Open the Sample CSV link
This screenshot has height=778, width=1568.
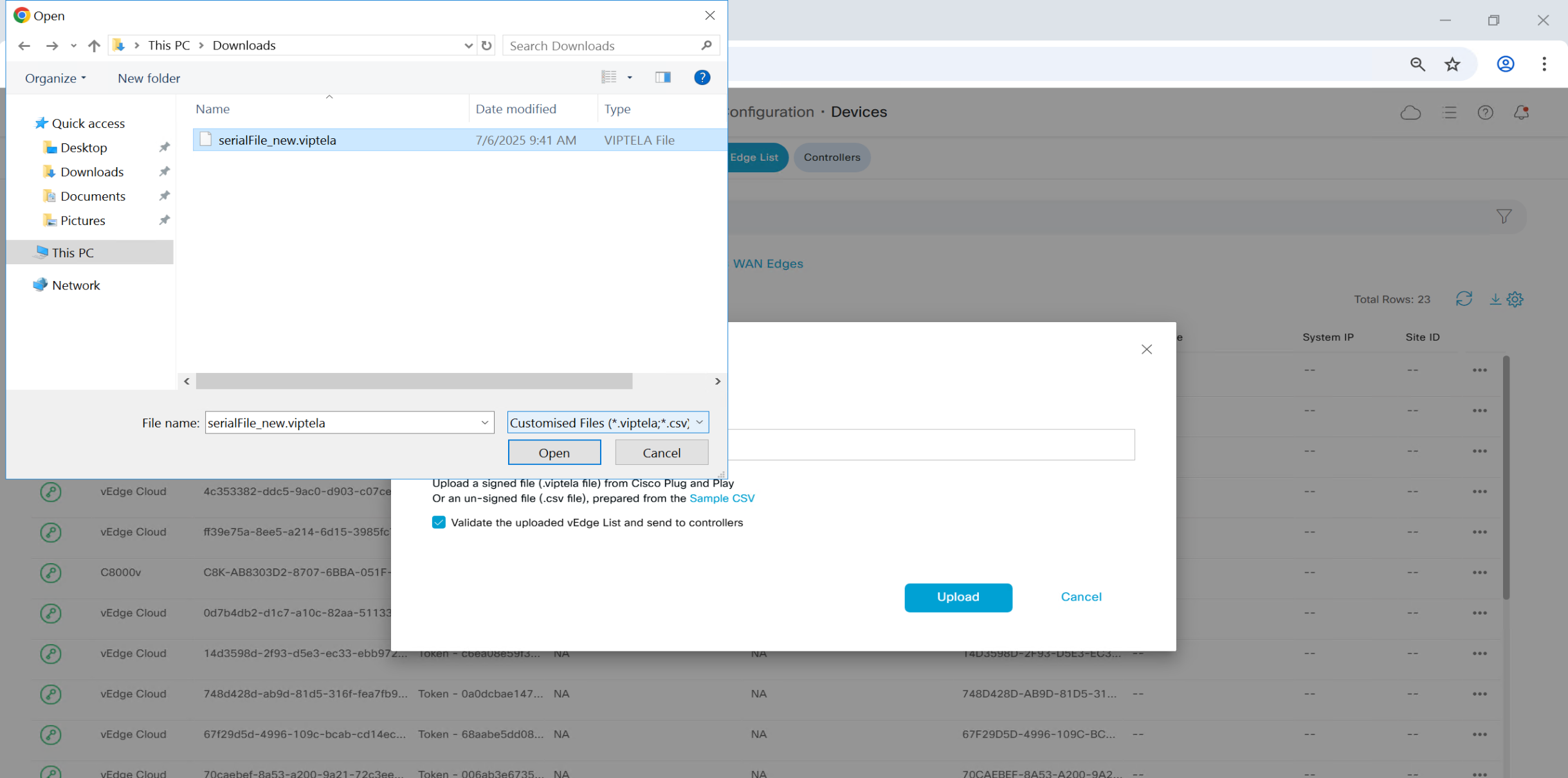[722, 498]
